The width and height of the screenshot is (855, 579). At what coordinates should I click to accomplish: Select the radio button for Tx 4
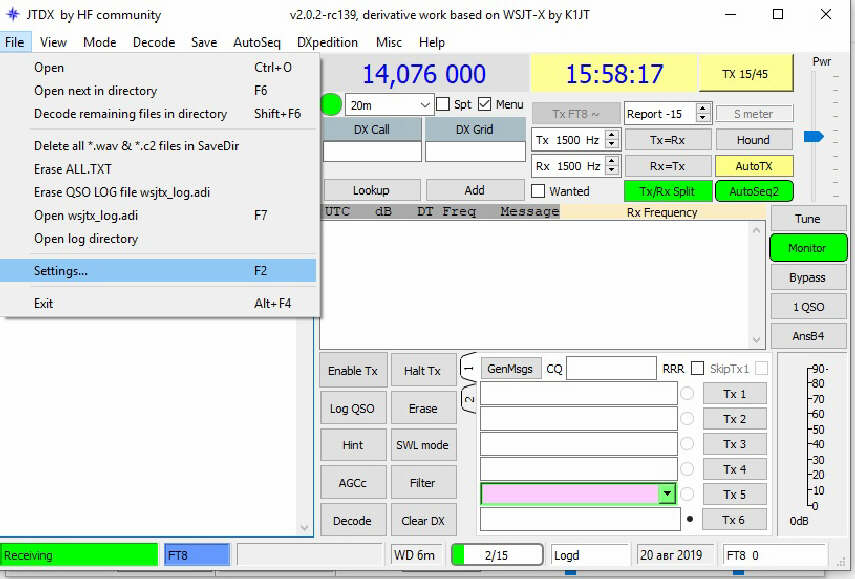coord(687,469)
